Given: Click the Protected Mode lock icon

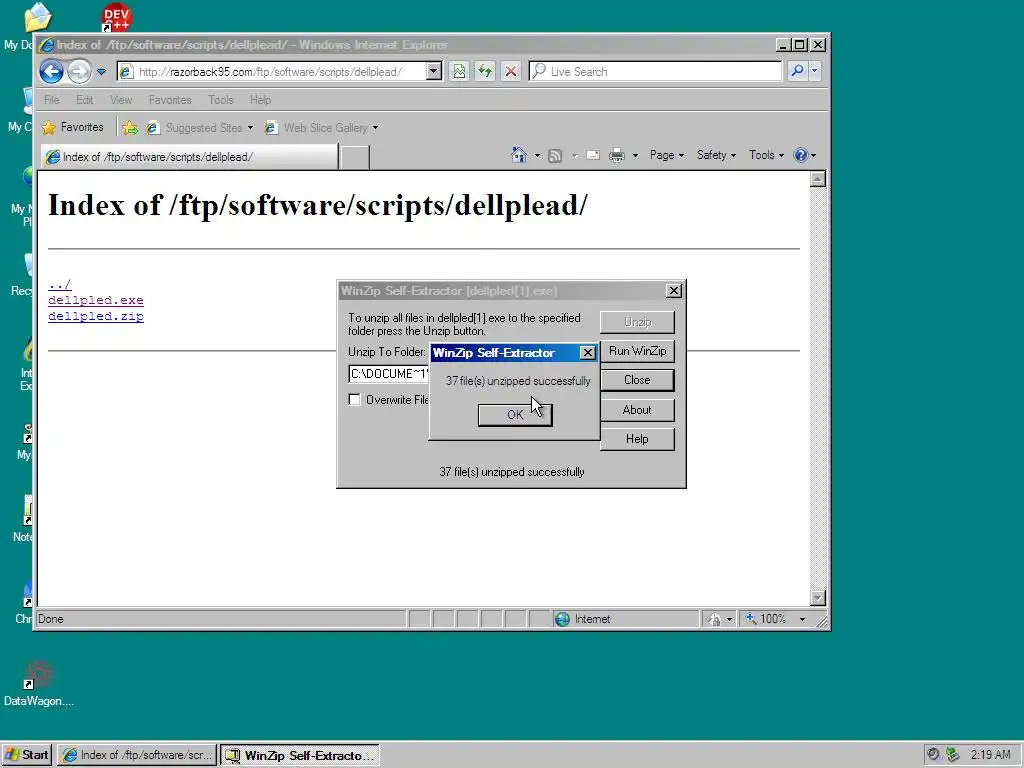Looking at the screenshot, I should tap(715, 619).
